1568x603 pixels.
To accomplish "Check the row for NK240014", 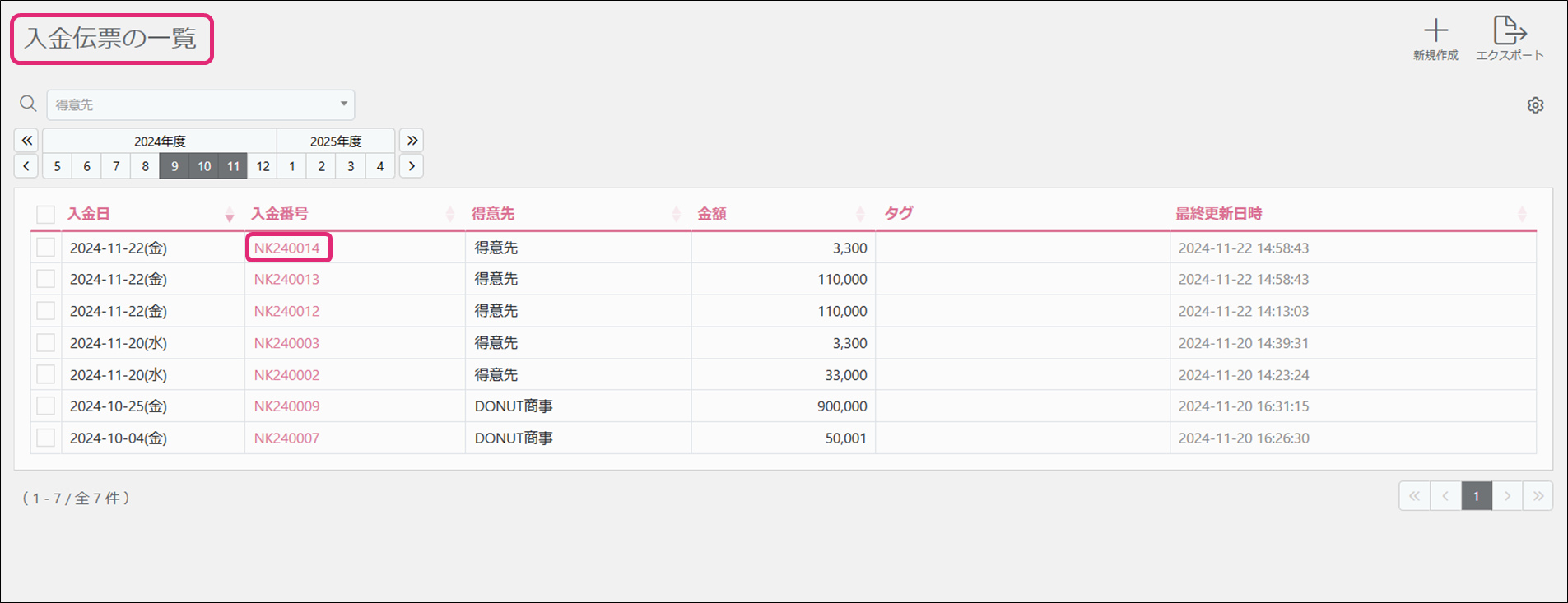I will (46, 248).
